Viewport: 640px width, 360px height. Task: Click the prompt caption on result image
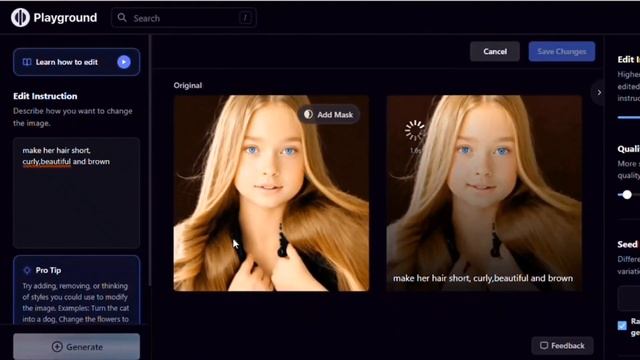tap(483, 278)
